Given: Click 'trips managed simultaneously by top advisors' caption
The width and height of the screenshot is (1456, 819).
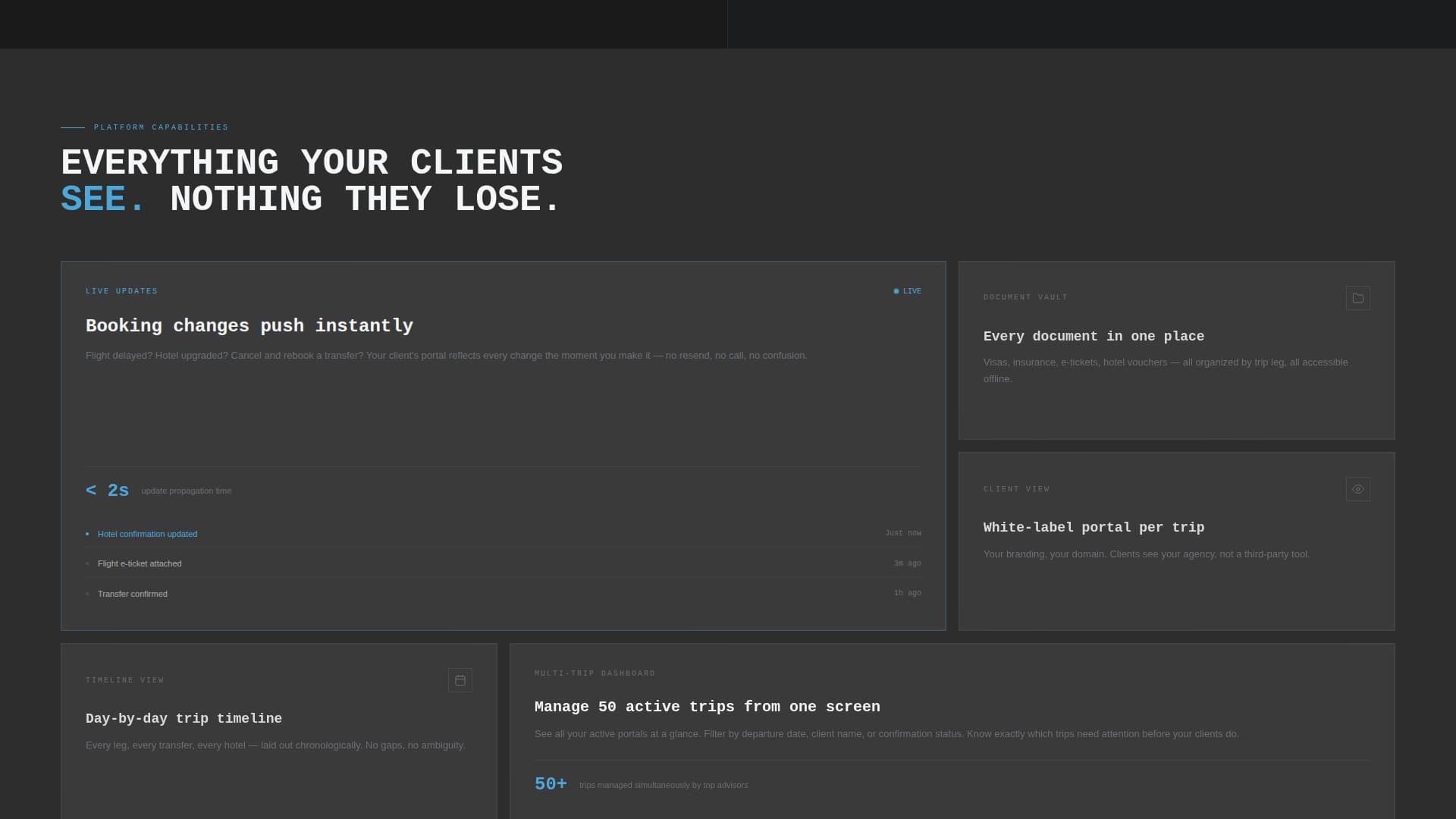Looking at the screenshot, I should coord(664,785).
